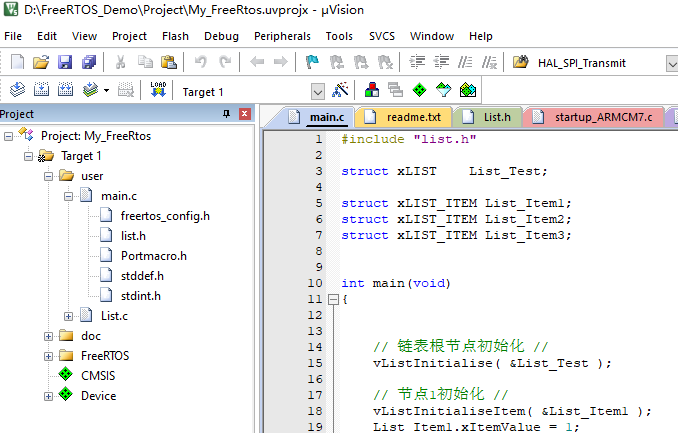The width and height of the screenshot is (678, 433).
Task: Switch to the startup_ARMCM7.c tab
Action: (x=593, y=117)
